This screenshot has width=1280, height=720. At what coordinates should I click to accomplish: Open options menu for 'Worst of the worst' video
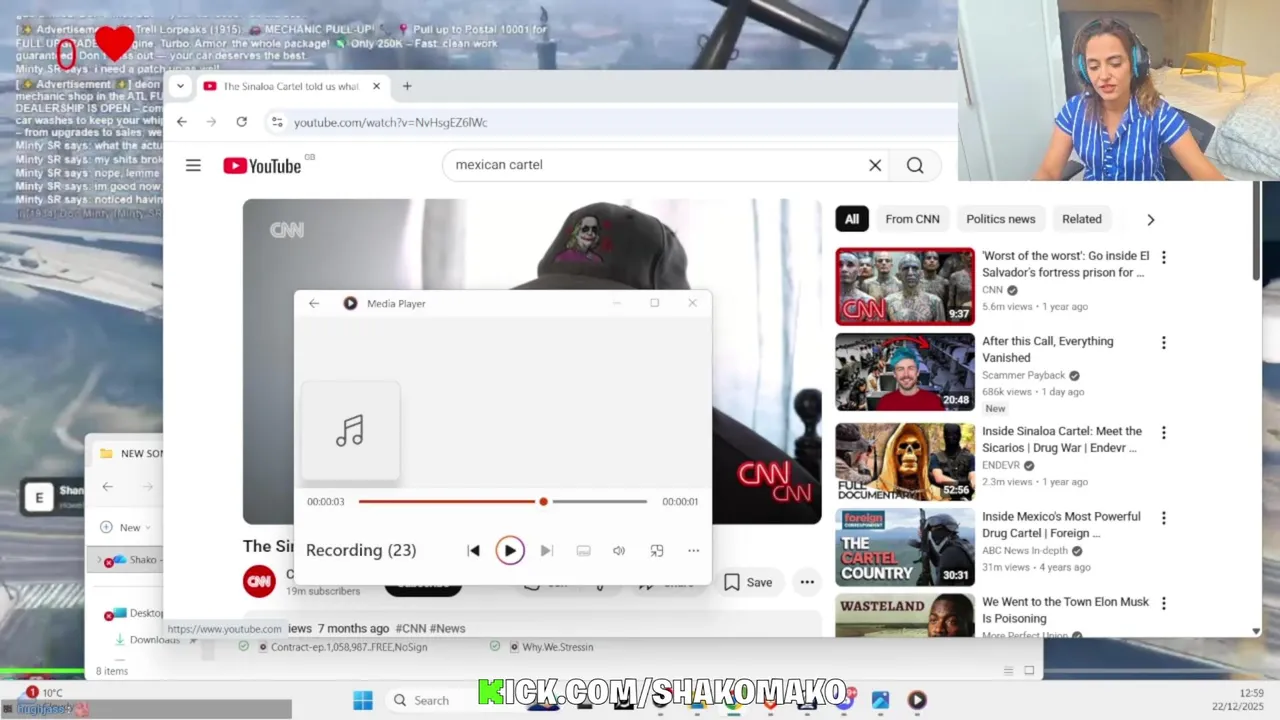(1163, 257)
